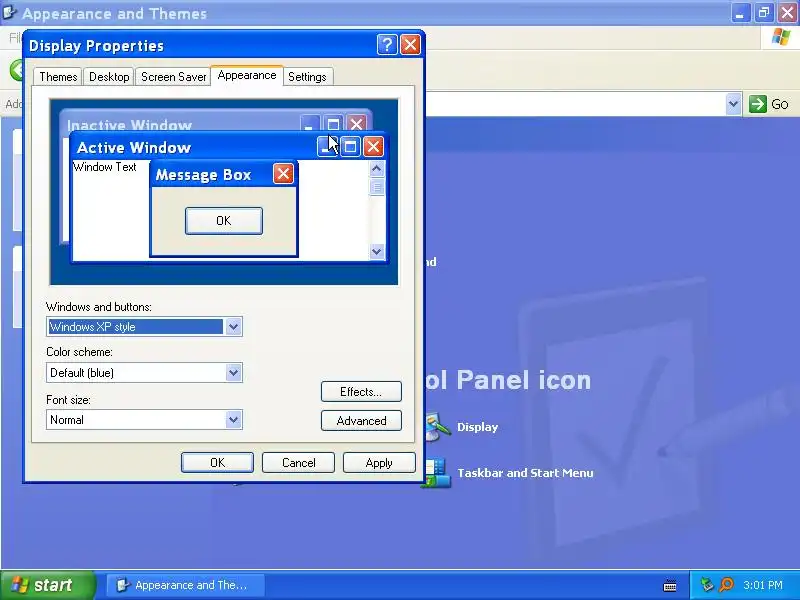Screen dimensions: 800x600
Task: Minimize the Appearance and Themes window
Action: [740, 13]
